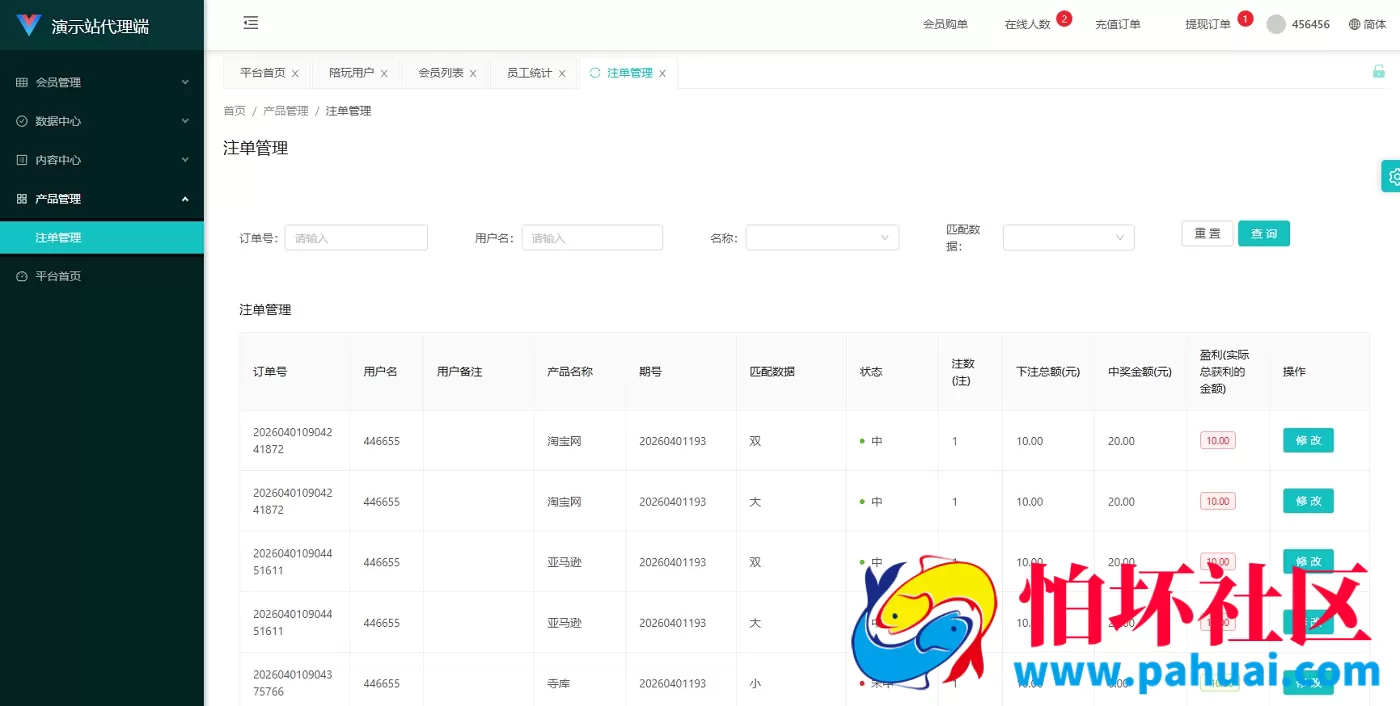Screen dimensions: 1400x706
Task: Click the 平台首页 dashboard icon in sidebar
Action: (22, 276)
